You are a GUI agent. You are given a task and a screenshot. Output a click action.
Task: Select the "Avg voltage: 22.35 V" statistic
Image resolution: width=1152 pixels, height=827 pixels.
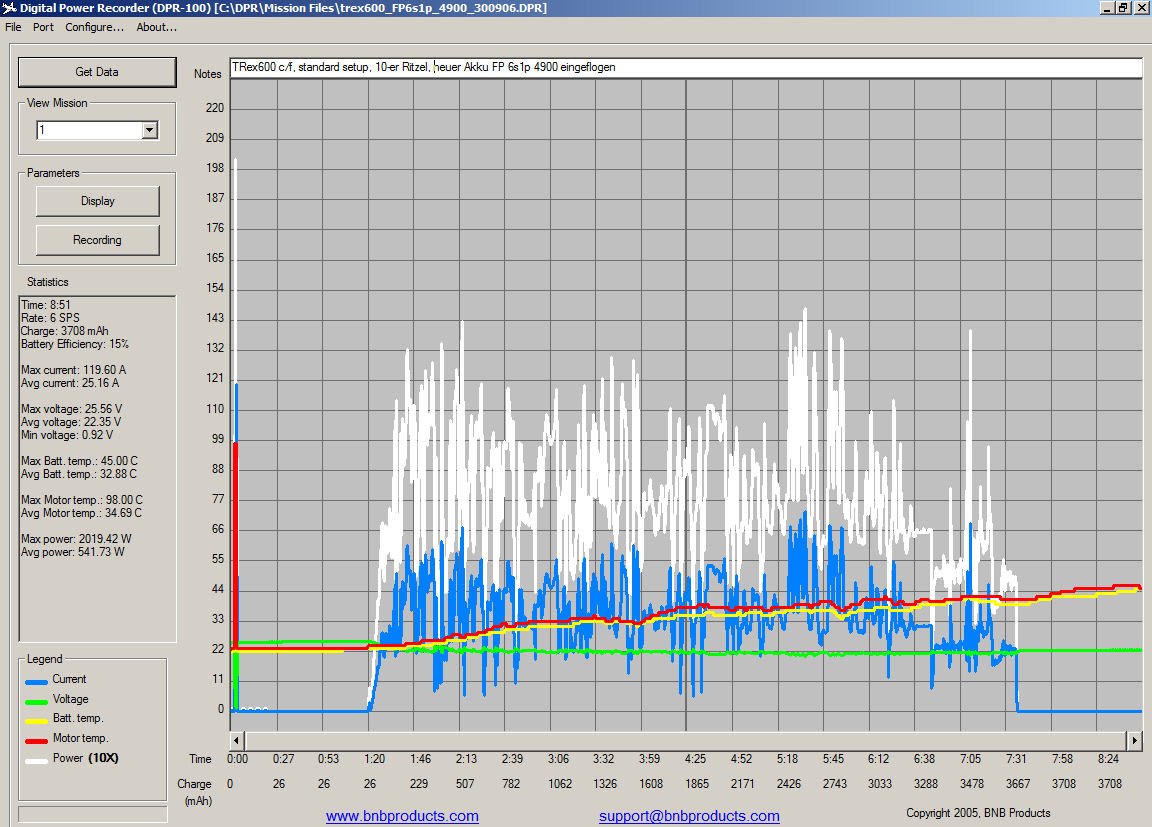coord(71,422)
